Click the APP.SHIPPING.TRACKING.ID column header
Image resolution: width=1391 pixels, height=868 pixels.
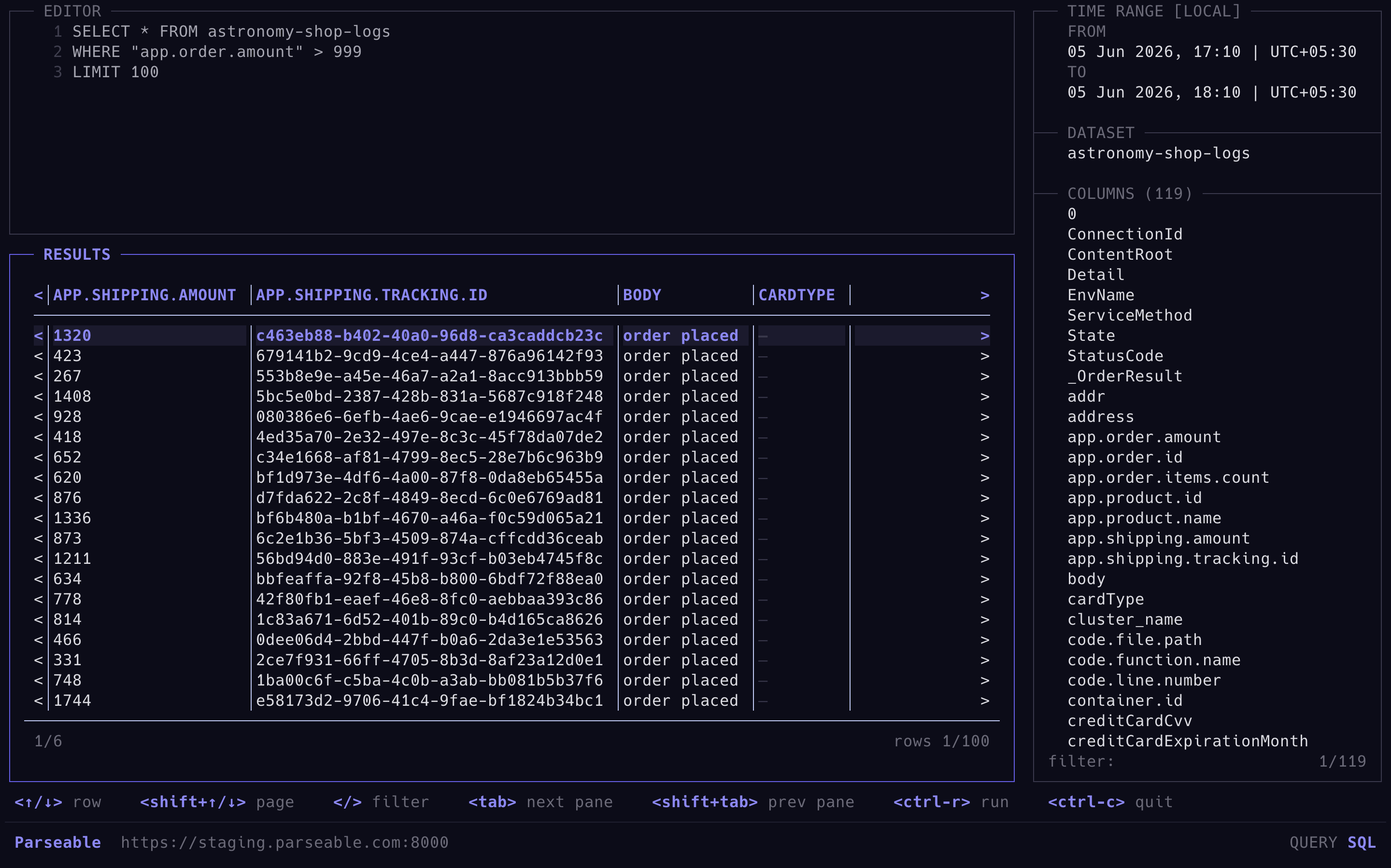pyautogui.click(x=371, y=295)
